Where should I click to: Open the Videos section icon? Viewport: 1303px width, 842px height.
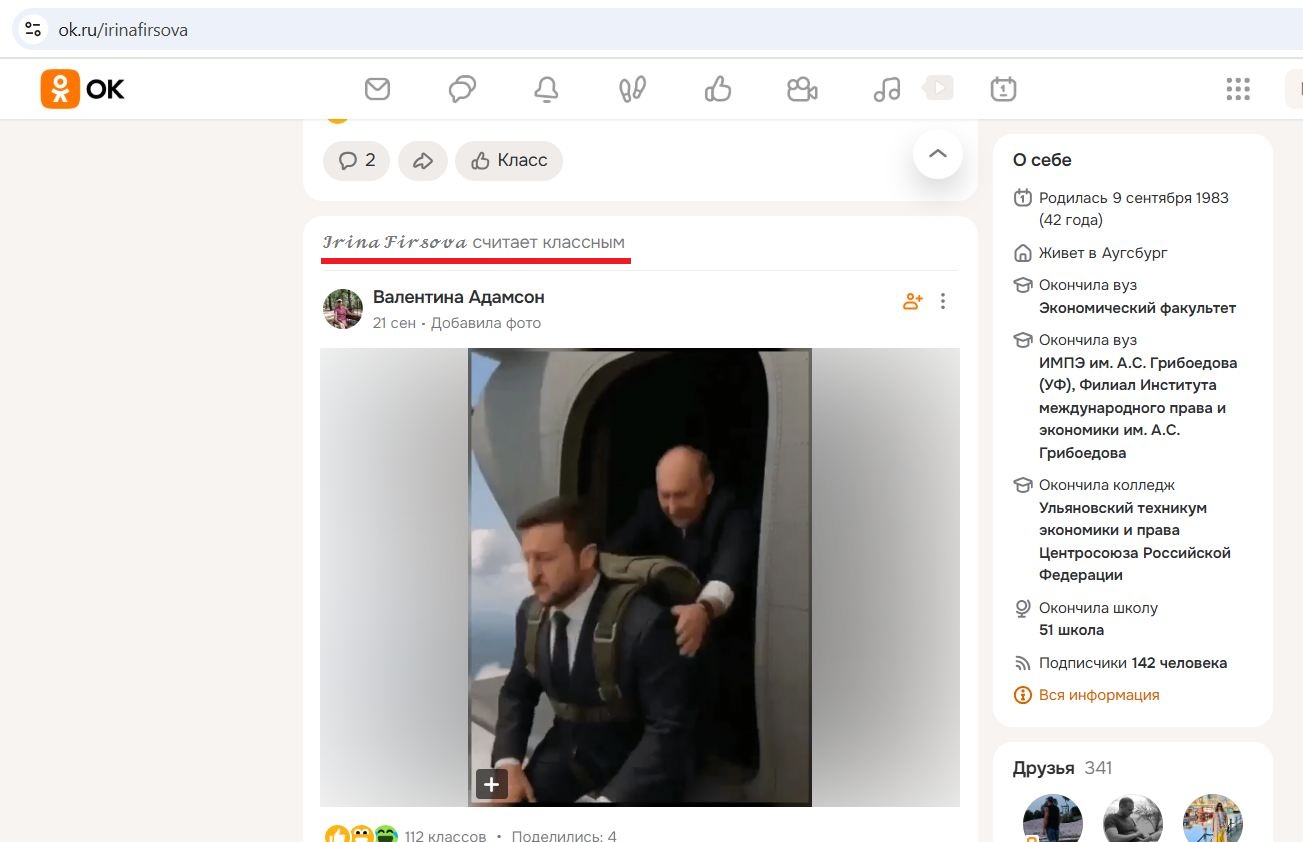coord(937,88)
